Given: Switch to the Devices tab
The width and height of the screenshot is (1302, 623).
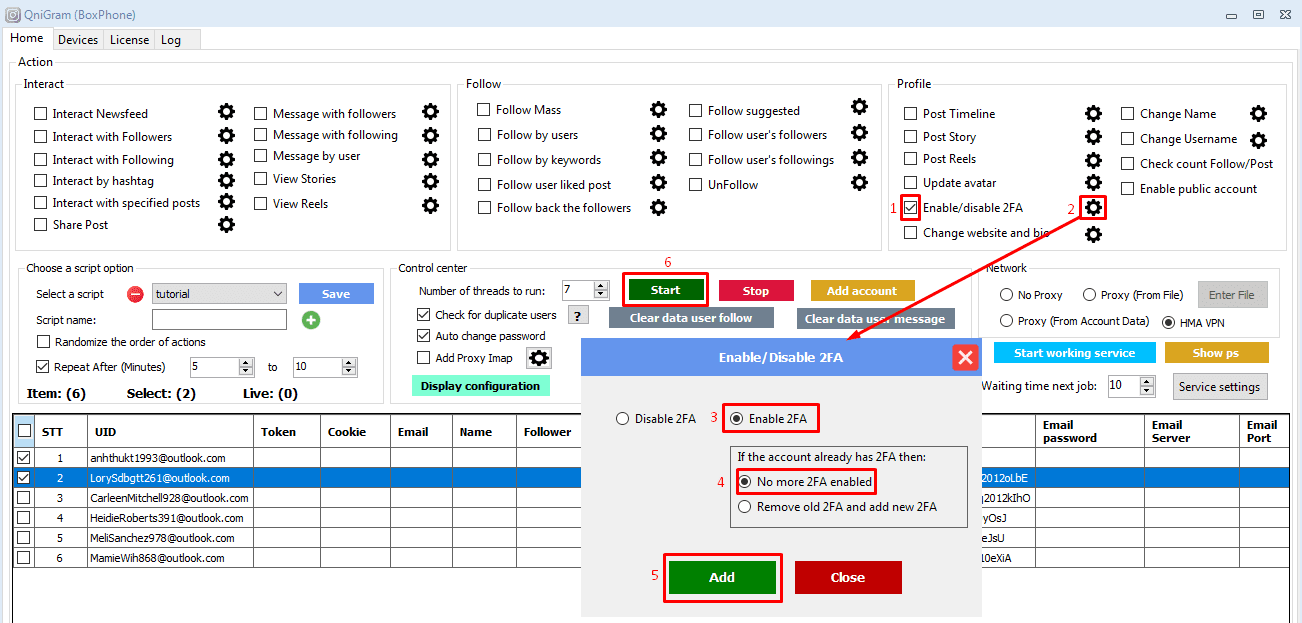Looking at the screenshot, I should (78, 40).
